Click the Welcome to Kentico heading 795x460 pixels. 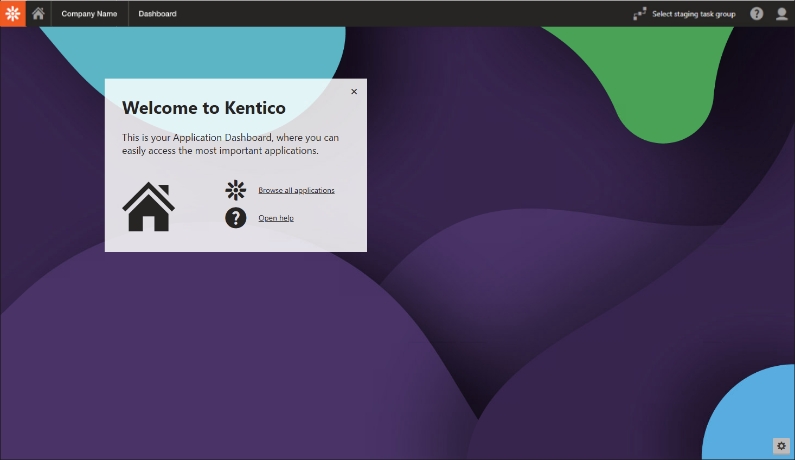[x=203, y=108]
